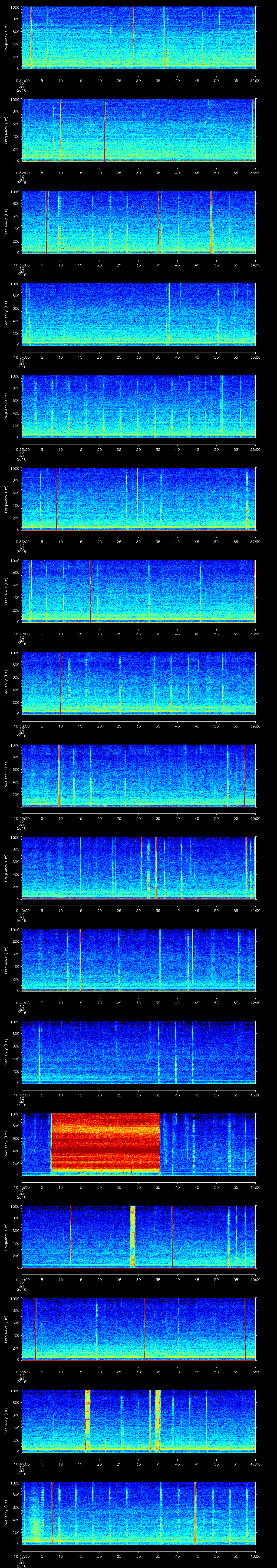Click the 40:00 end time axis label

tap(255, 818)
